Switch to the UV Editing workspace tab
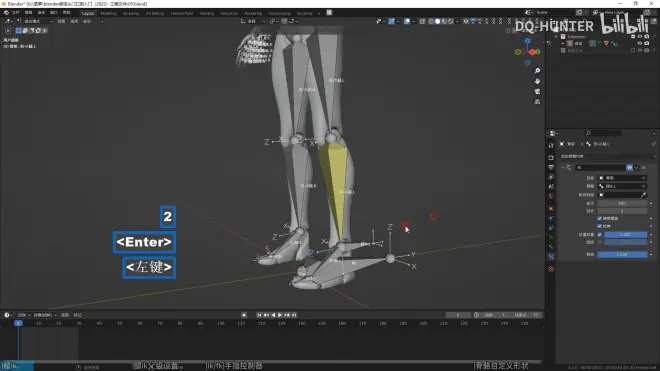 point(154,13)
